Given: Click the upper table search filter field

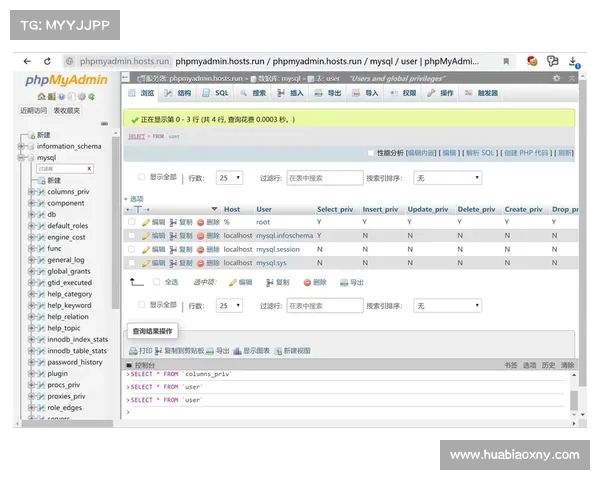Looking at the screenshot, I should pos(323,178).
